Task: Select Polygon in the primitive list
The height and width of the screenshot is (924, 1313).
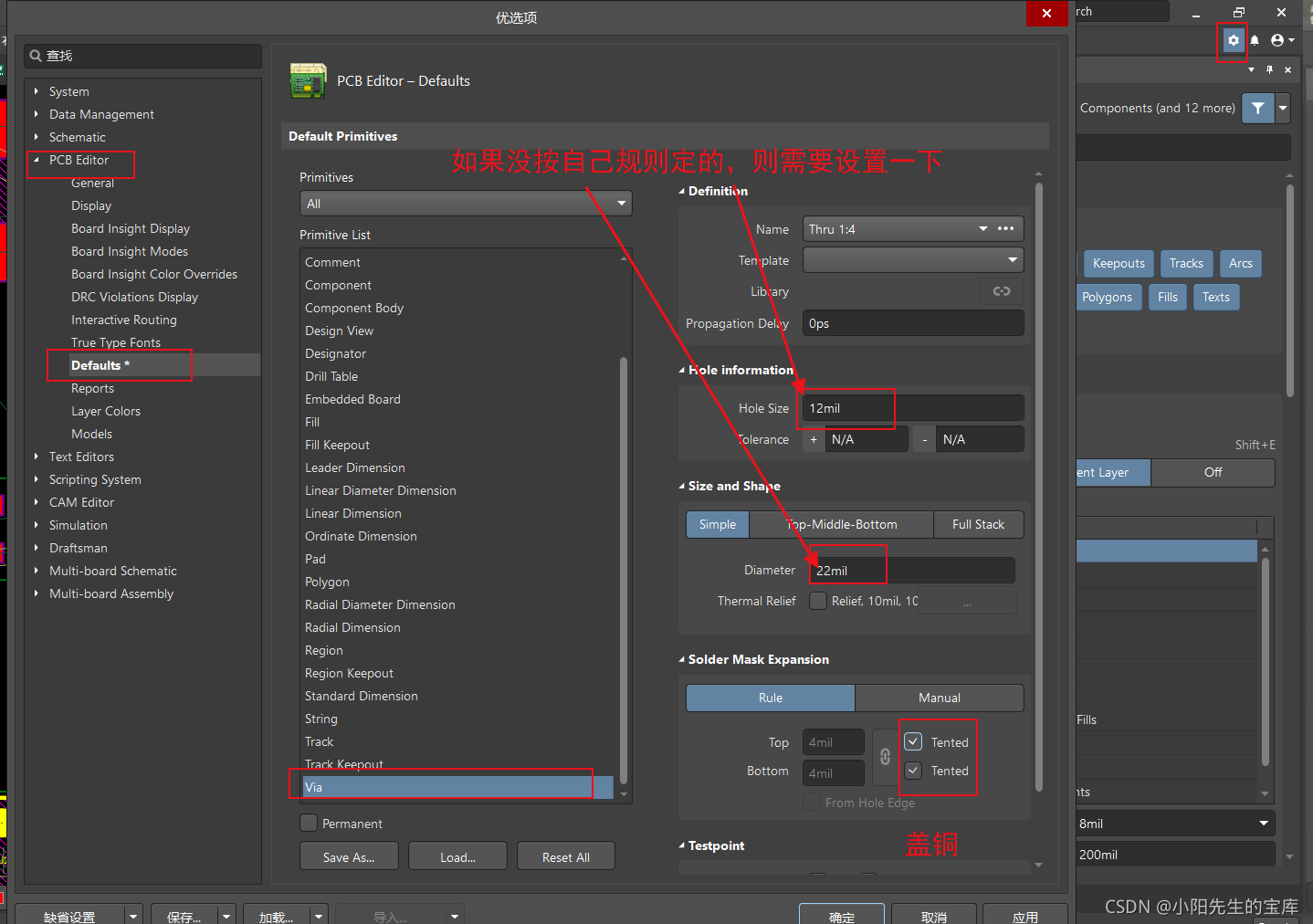Action: click(x=327, y=582)
